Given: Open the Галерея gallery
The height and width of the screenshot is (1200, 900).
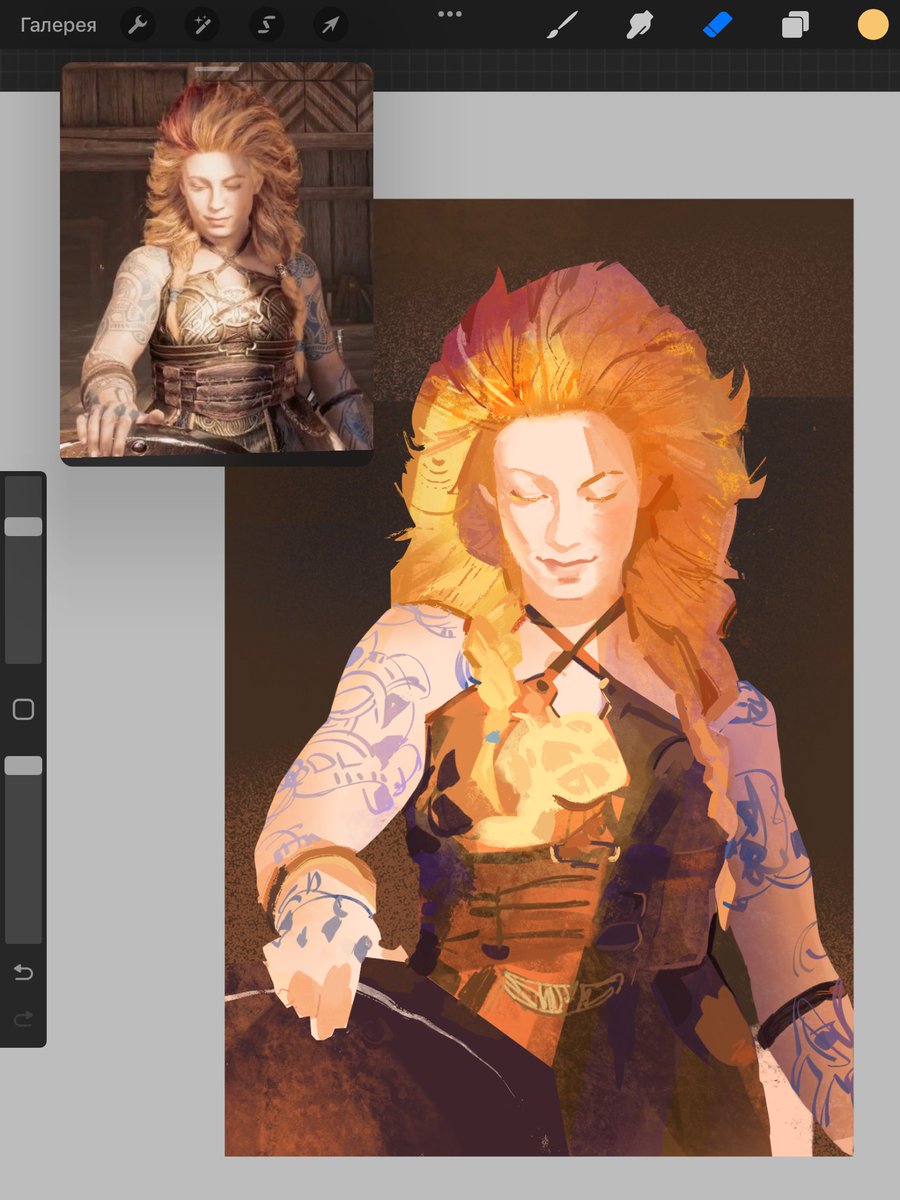Looking at the screenshot, I should 59,25.
